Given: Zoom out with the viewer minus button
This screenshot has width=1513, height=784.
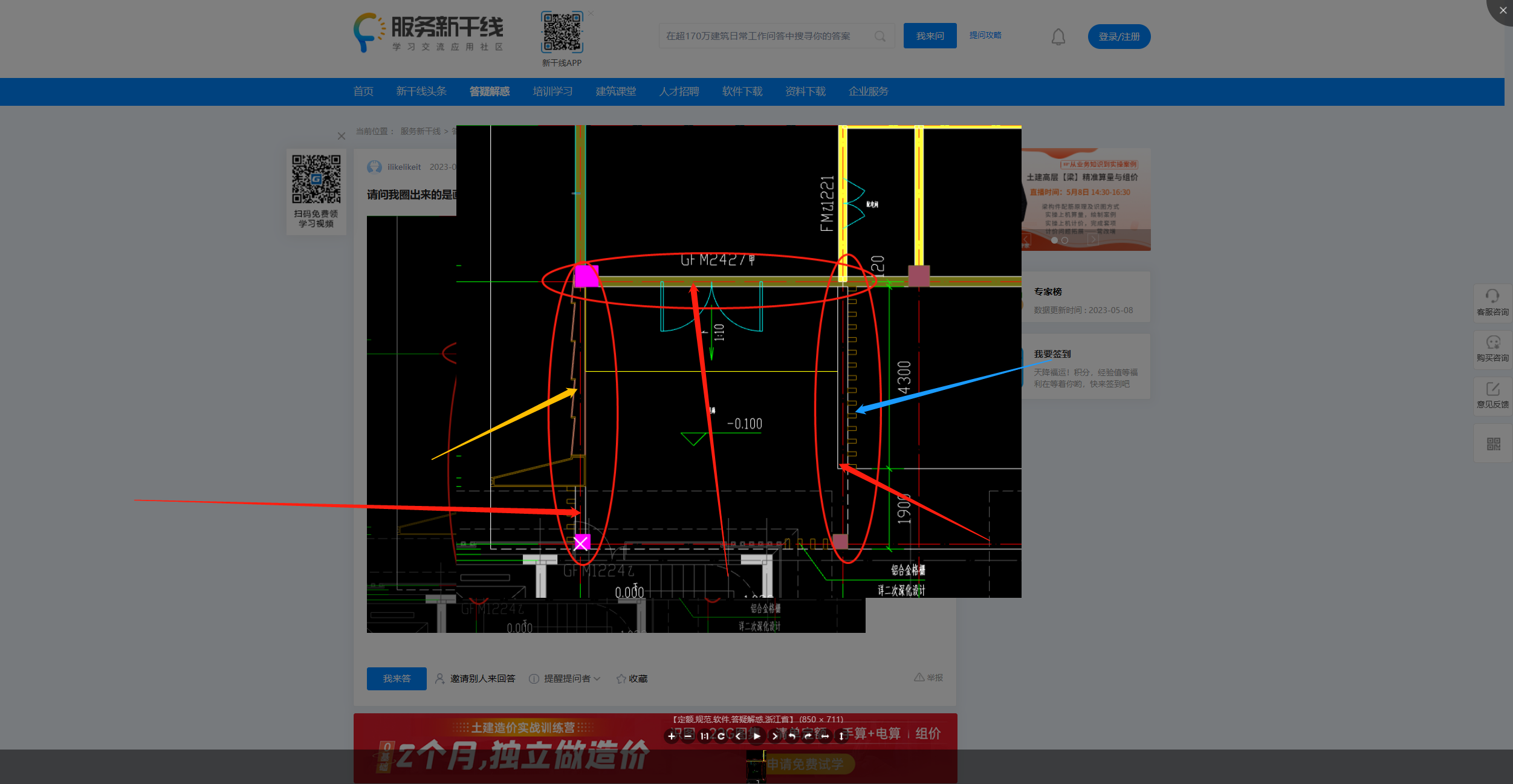Looking at the screenshot, I should click(688, 736).
